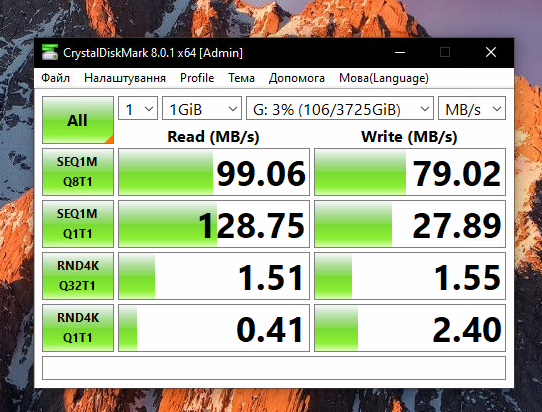Start the RND4K Q32T1 test

coord(78,276)
